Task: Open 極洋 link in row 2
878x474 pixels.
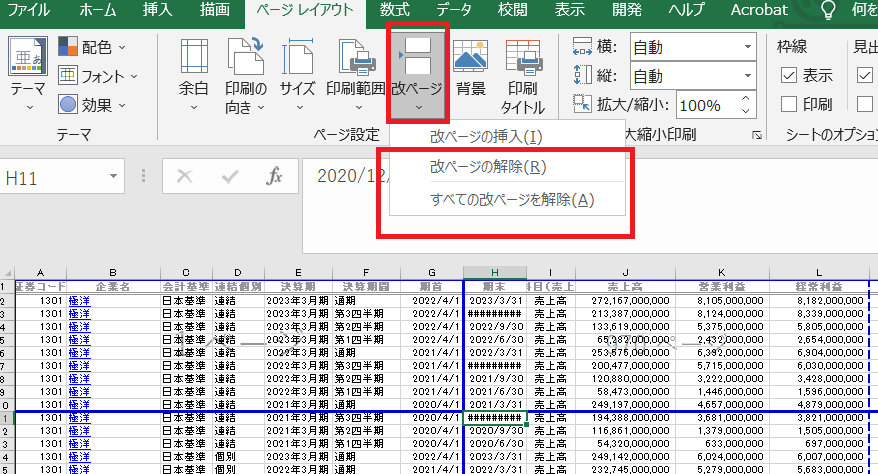Action: click(79, 301)
